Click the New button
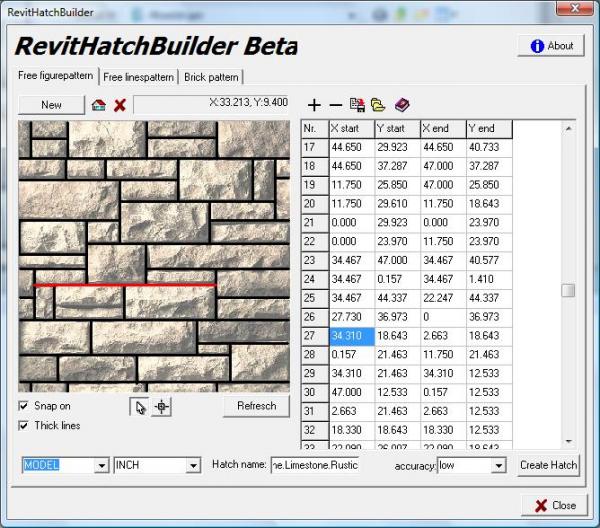 click(x=51, y=105)
